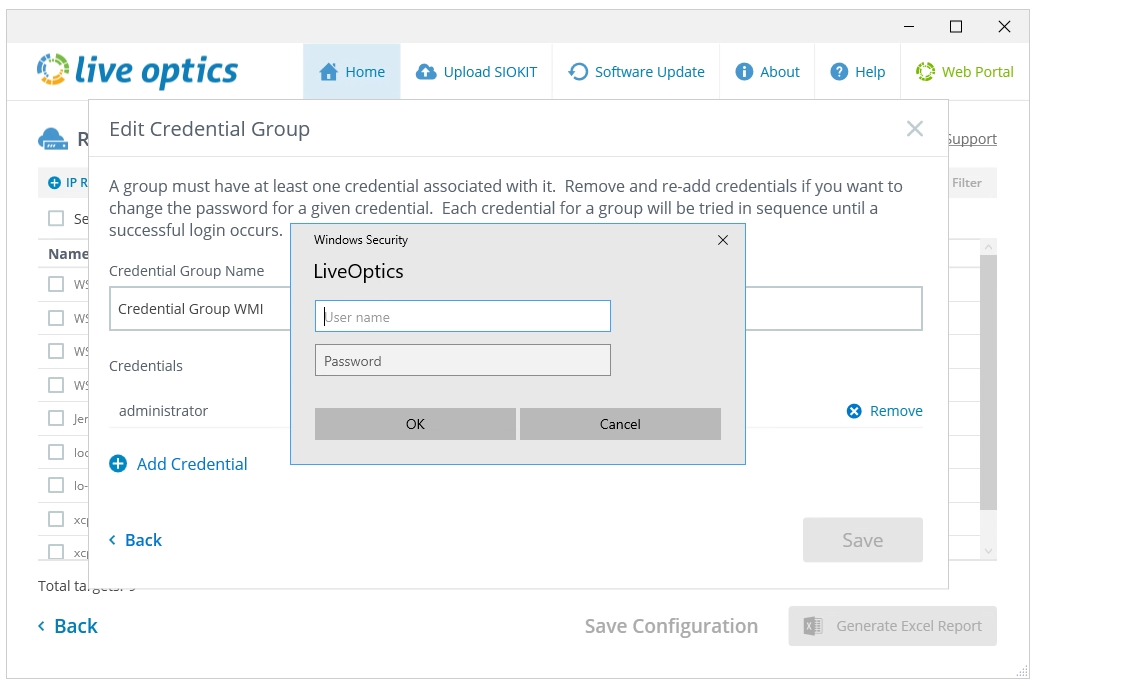1137x686 pixels.
Task: Open the Support link
Action: 972,139
